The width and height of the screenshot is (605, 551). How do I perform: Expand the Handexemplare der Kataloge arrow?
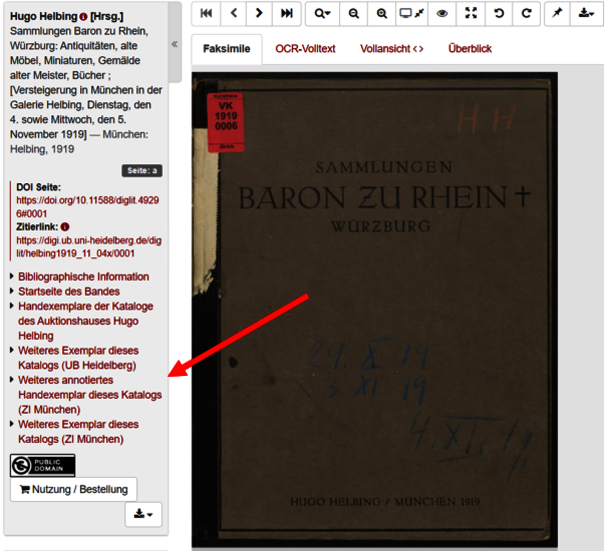tap(12, 306)
